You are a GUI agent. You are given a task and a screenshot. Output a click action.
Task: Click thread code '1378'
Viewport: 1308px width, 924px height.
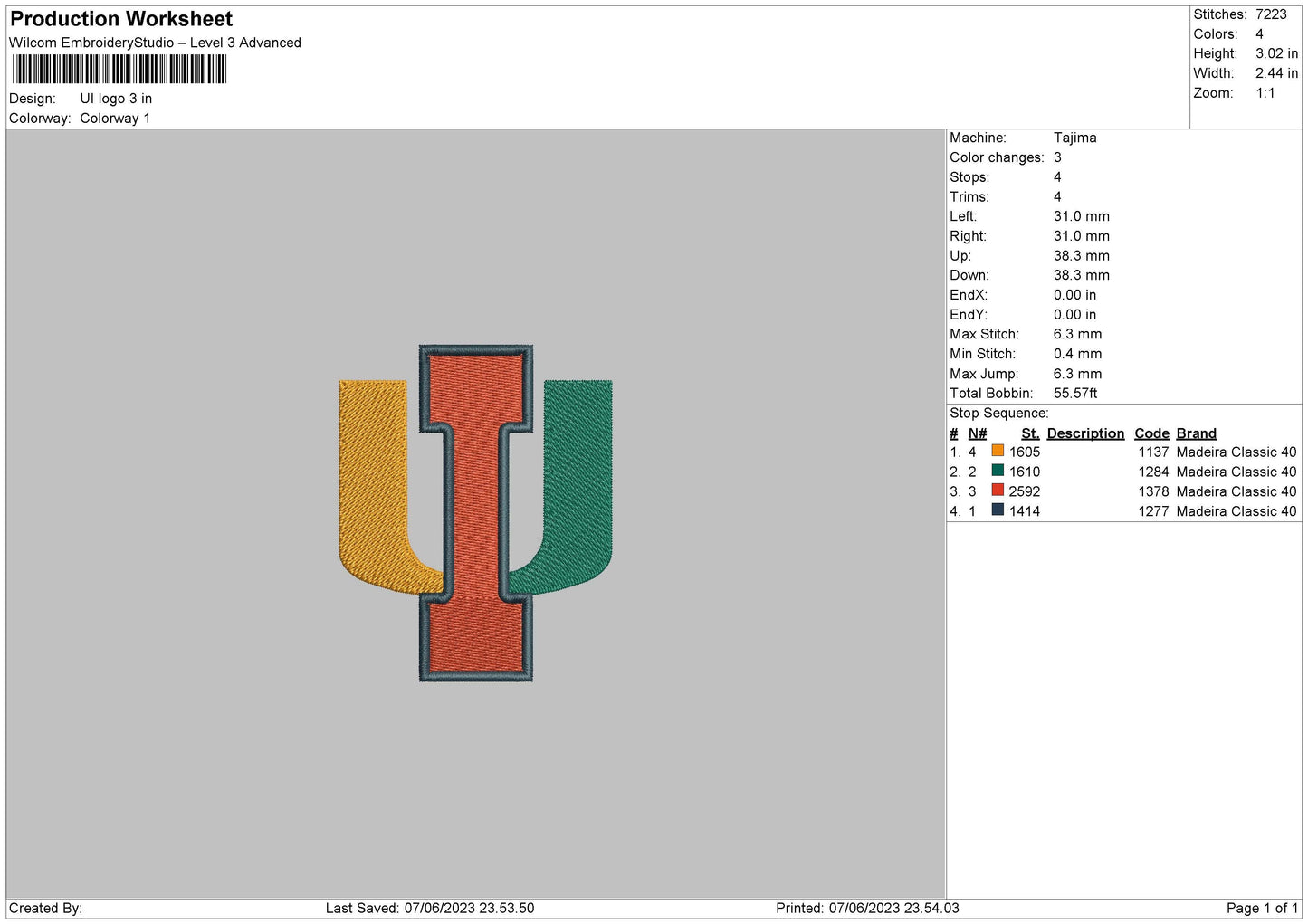coord(1153,492)
